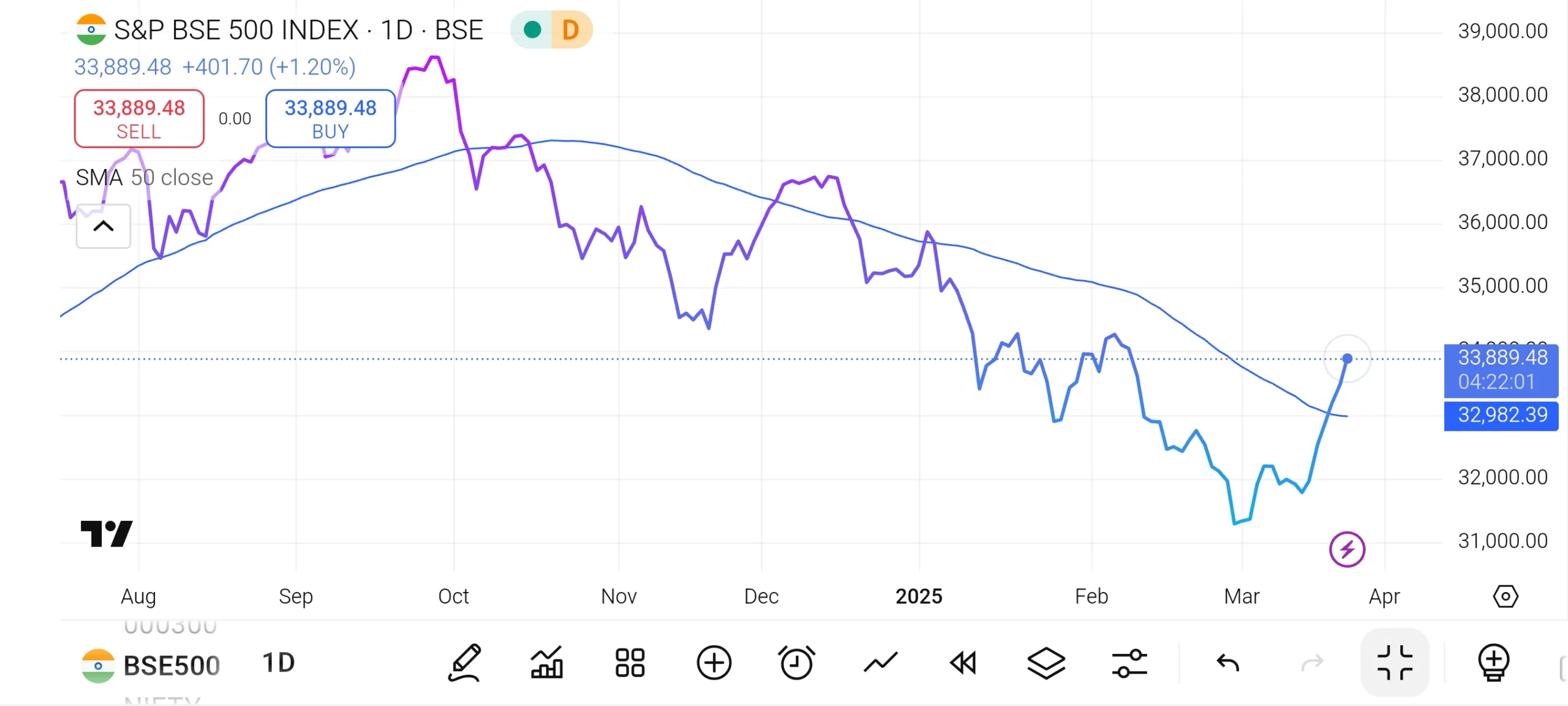
Task: Open the layout grid icon
Action: 630,662
